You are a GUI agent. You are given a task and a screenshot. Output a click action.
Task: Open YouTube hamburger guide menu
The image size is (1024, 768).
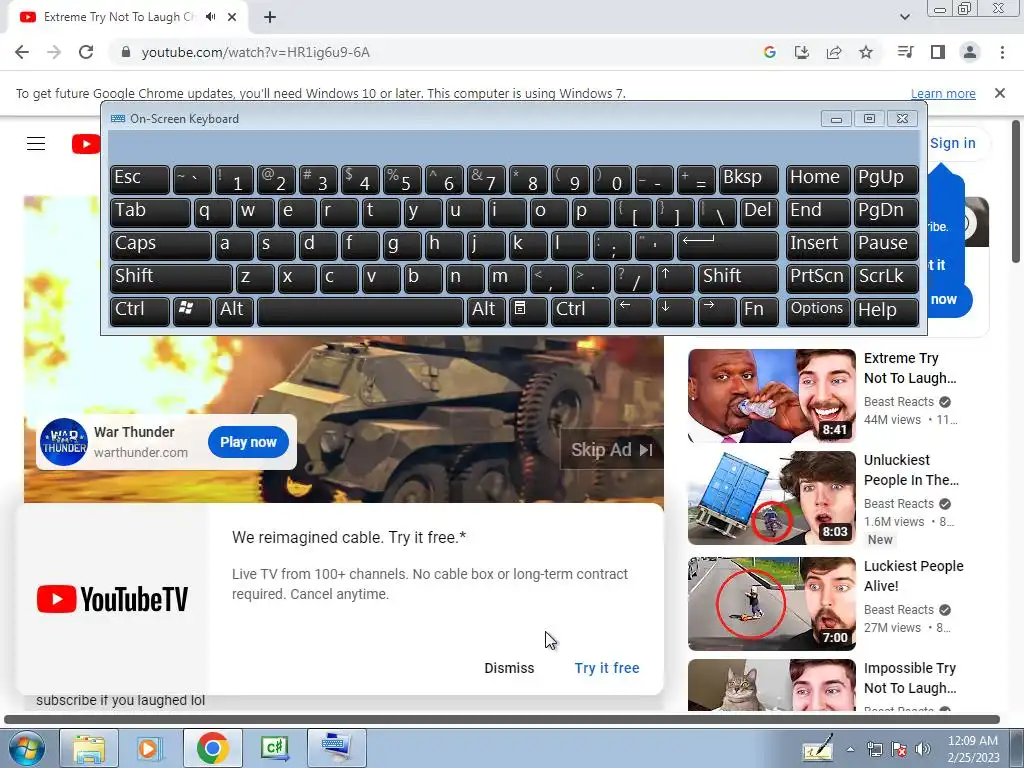pos(36,144)
